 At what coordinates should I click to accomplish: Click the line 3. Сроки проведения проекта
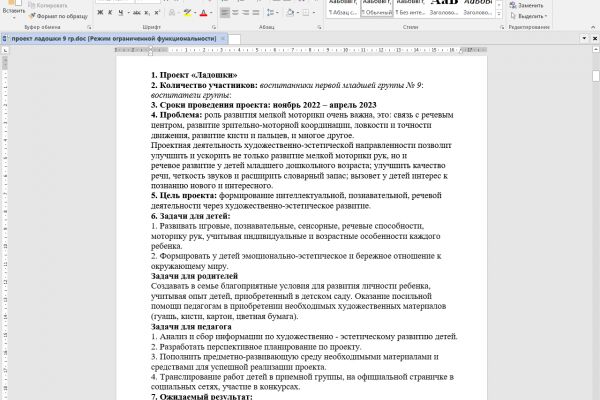(264, 105)
